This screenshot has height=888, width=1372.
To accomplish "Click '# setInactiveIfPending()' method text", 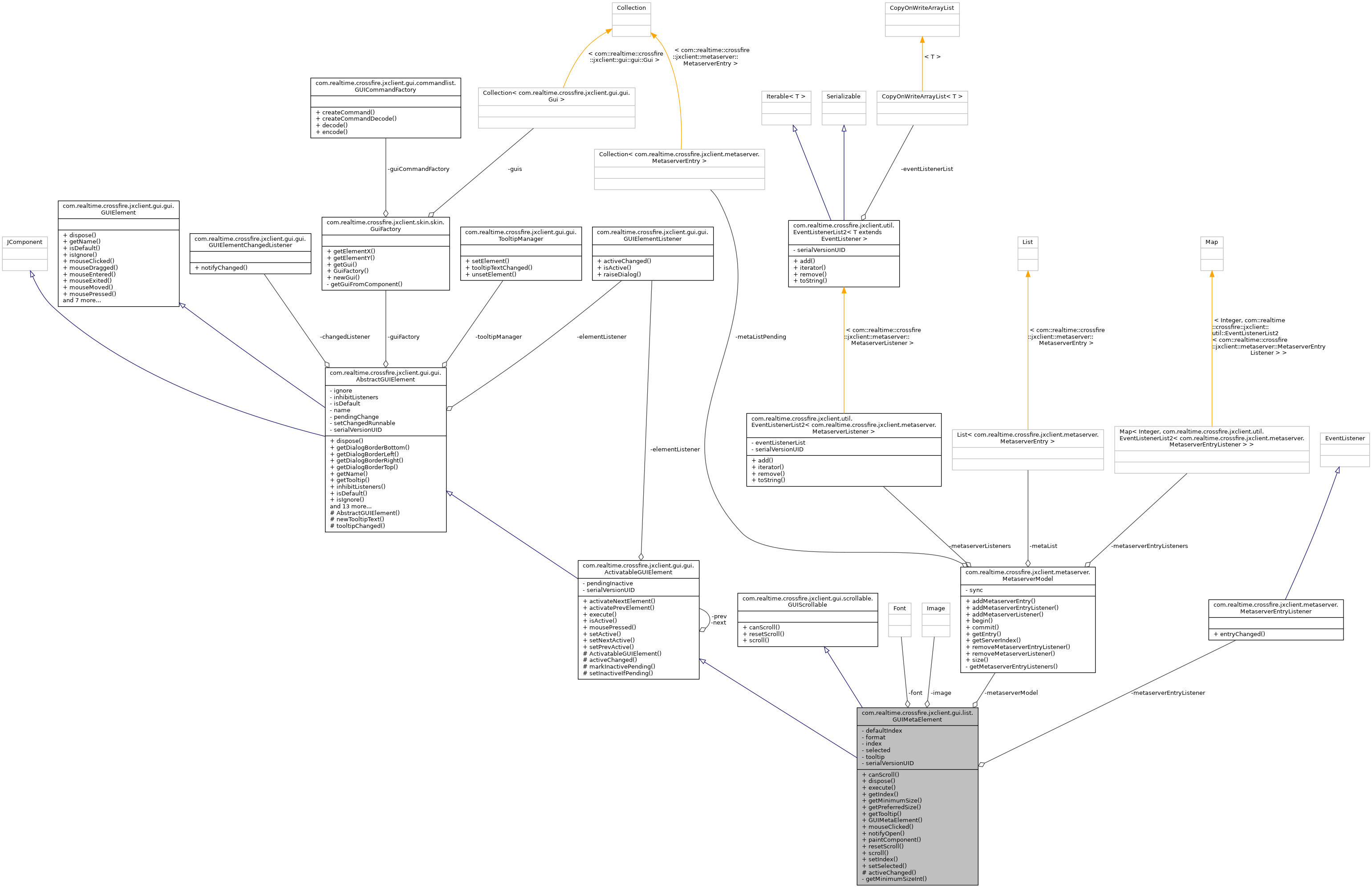I will (x=618, y=673).
